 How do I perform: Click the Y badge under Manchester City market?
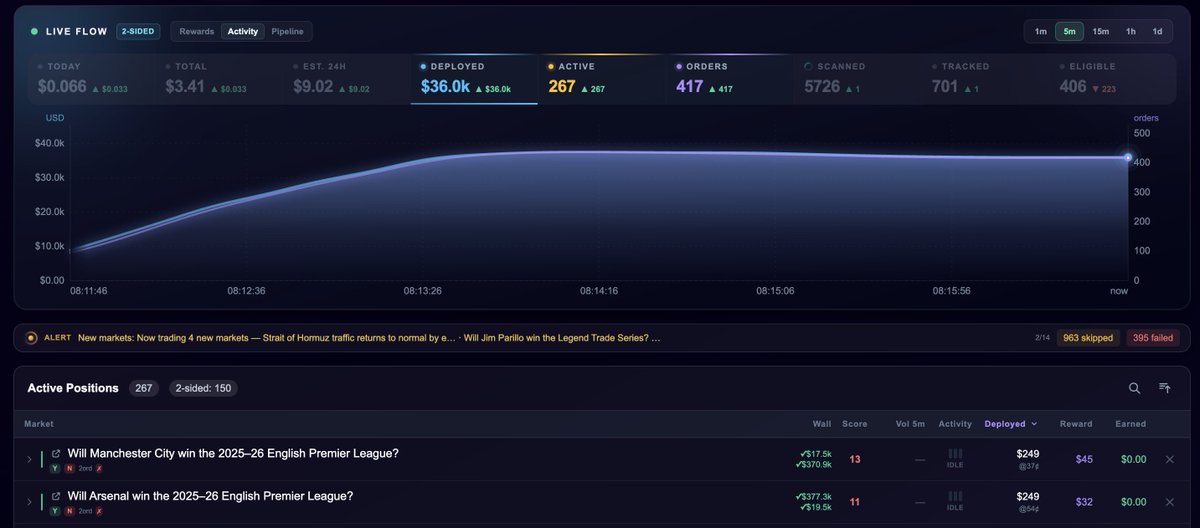point(56,468)
